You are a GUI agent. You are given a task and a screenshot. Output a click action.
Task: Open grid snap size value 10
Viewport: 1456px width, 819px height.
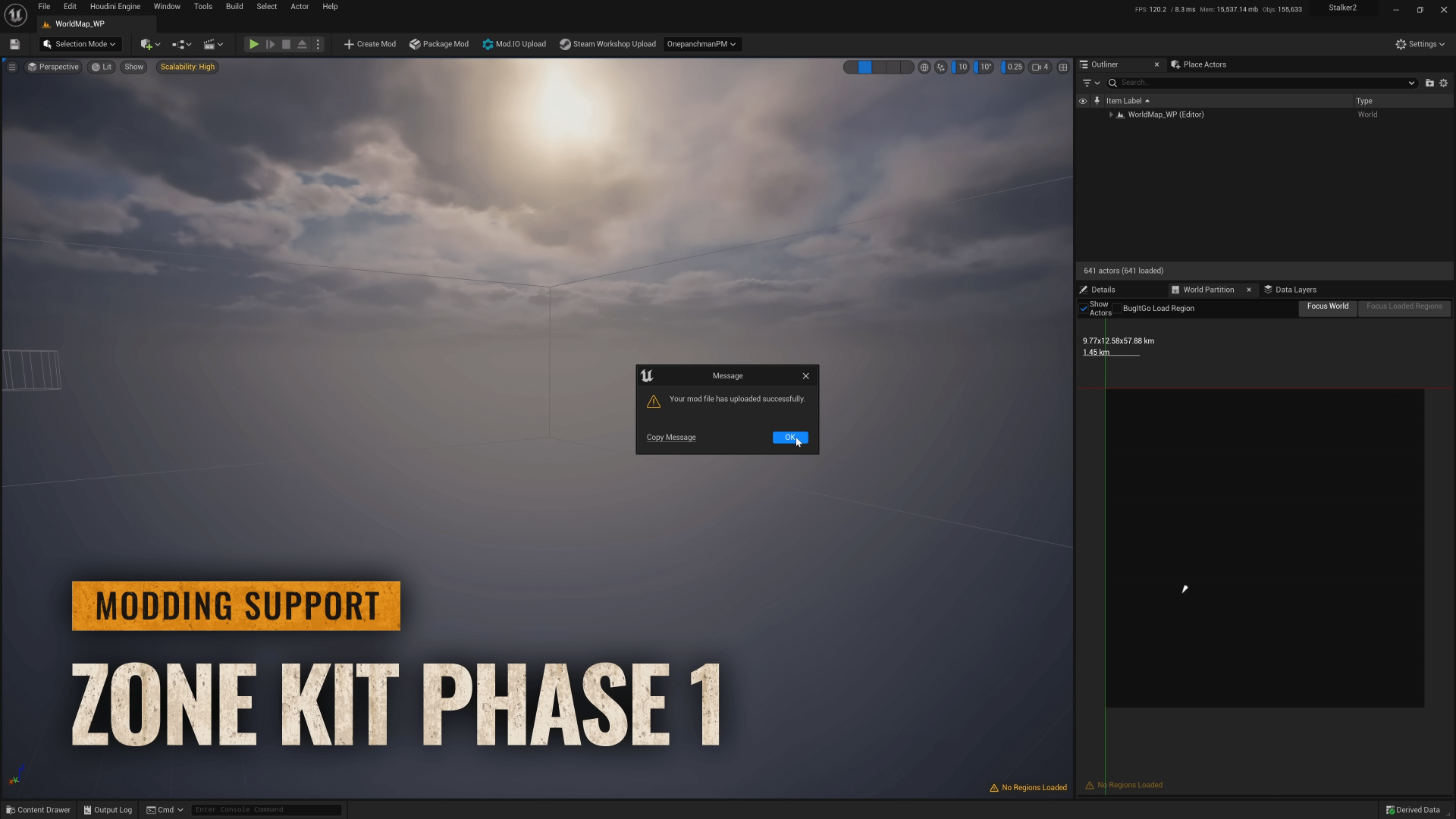[963, 67]
